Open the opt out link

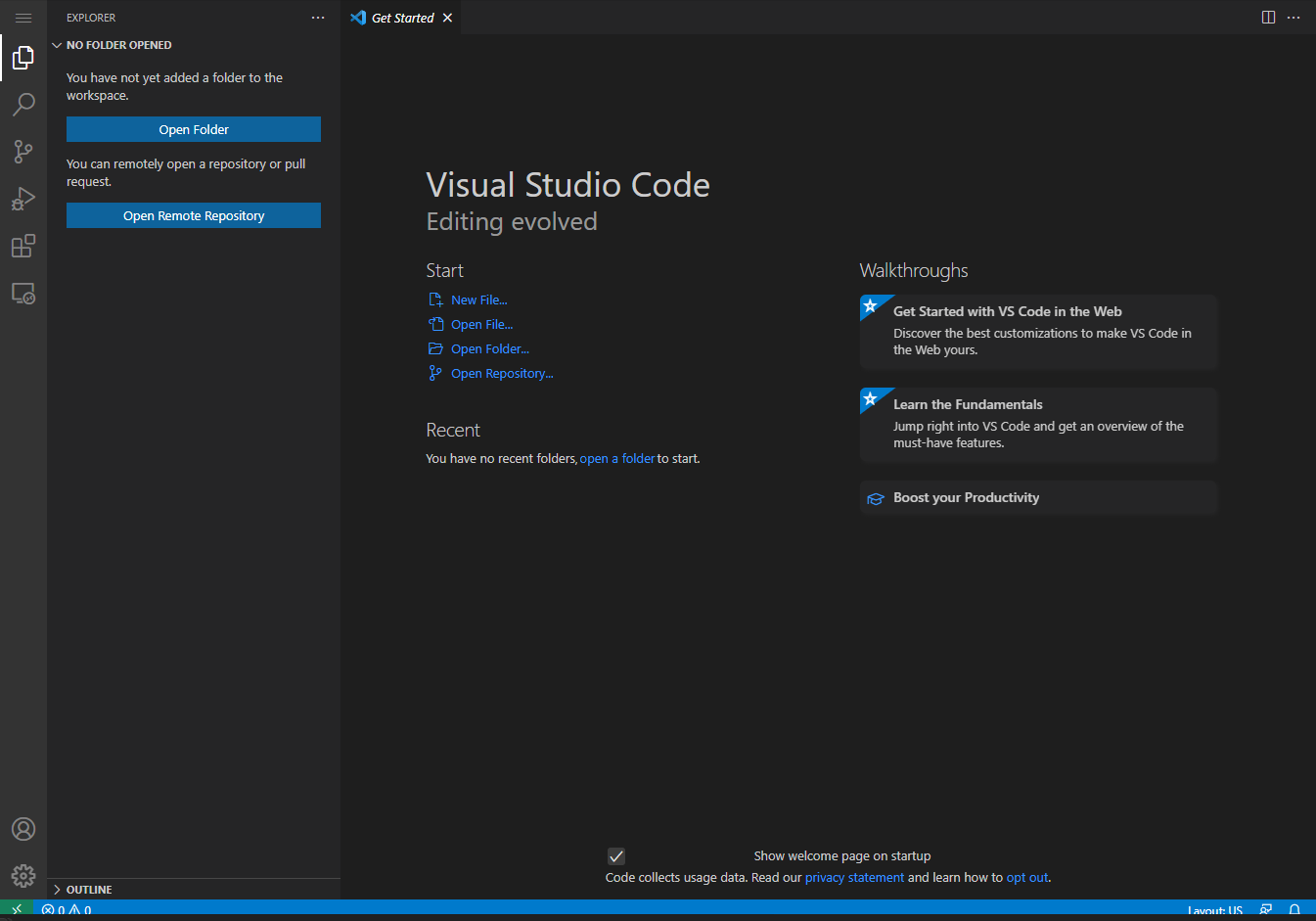point(1027,877)
